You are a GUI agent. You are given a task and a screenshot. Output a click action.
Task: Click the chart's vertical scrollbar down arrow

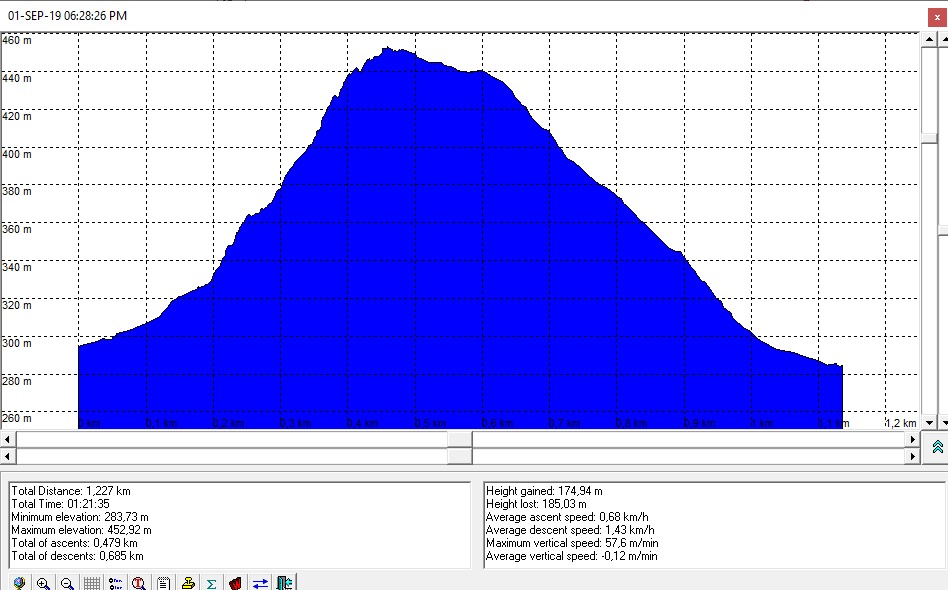pos(929,422)
